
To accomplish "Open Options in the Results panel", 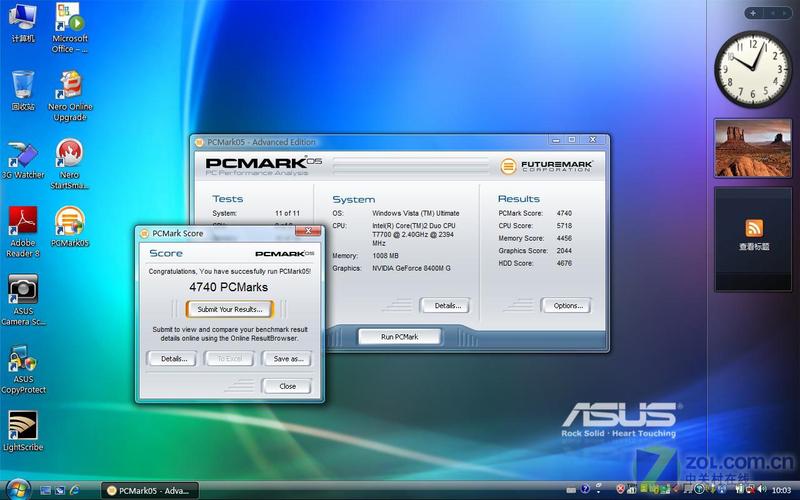I will click(566, 306).
